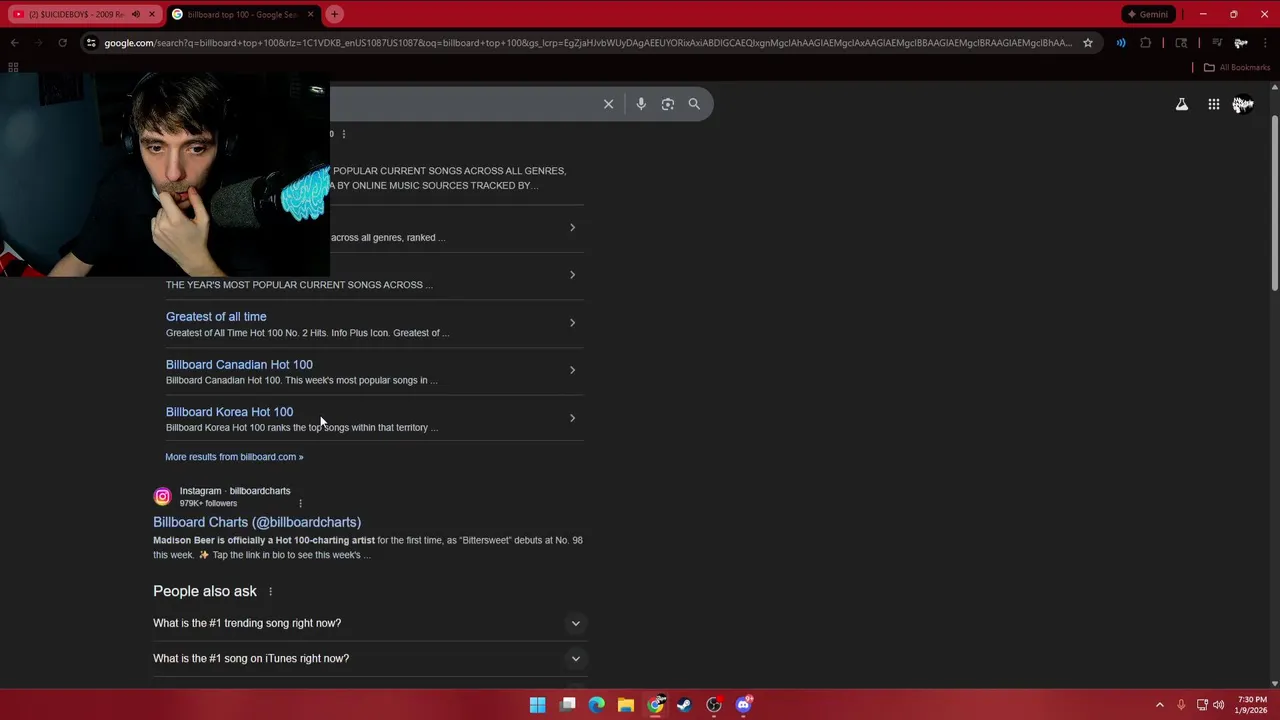1280x720 pixels.
Task: Open the Billboard Canadian Hot 100 link
Action: [x=239, y=365]
